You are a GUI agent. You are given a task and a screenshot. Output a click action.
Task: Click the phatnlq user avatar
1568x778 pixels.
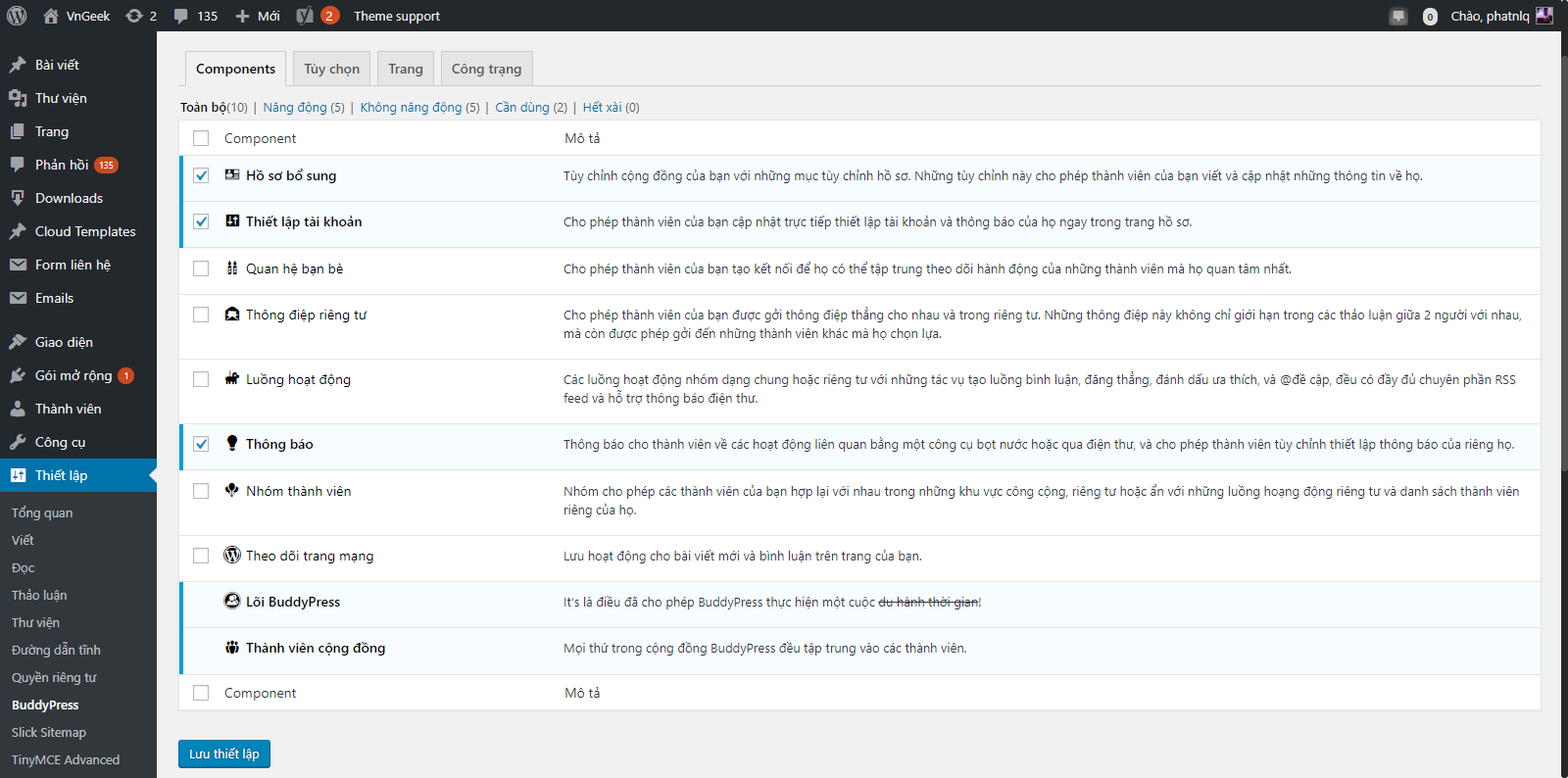(x=1544, y=16)
